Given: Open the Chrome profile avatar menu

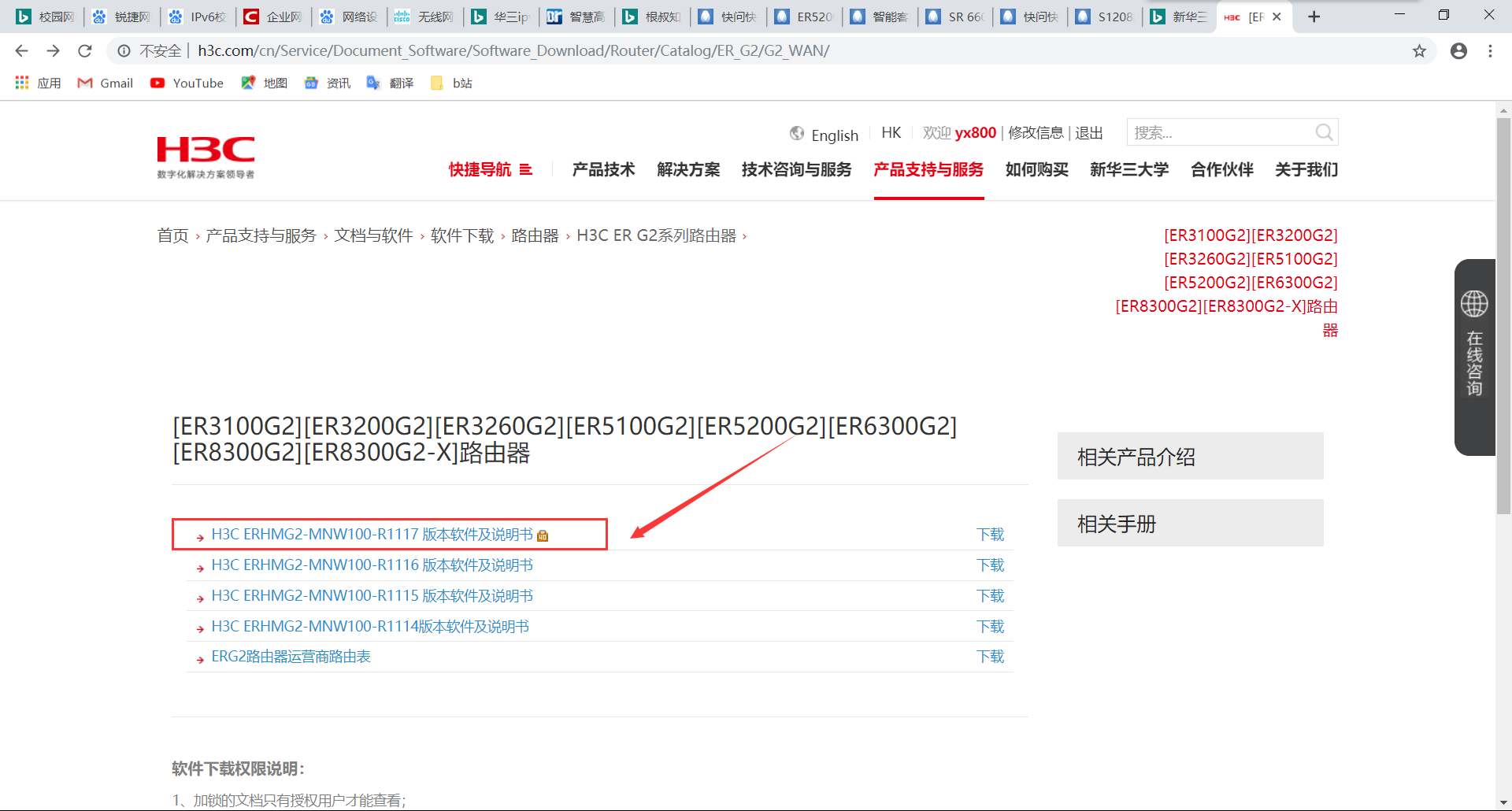Looking at the screenshot, I should tap(1458, 51).
